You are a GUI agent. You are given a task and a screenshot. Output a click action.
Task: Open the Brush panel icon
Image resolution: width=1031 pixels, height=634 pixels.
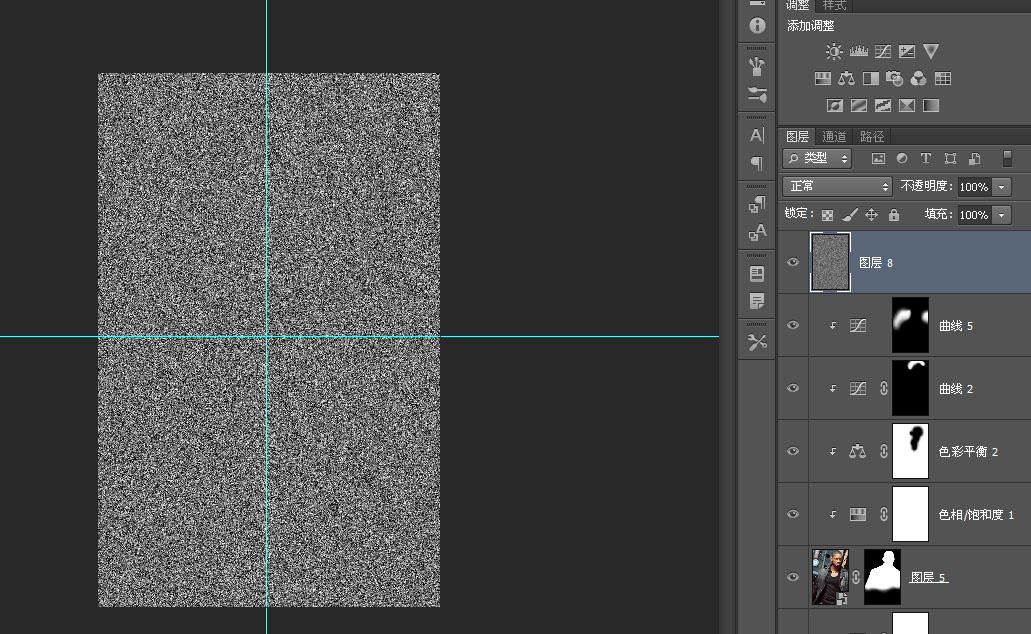757,66
